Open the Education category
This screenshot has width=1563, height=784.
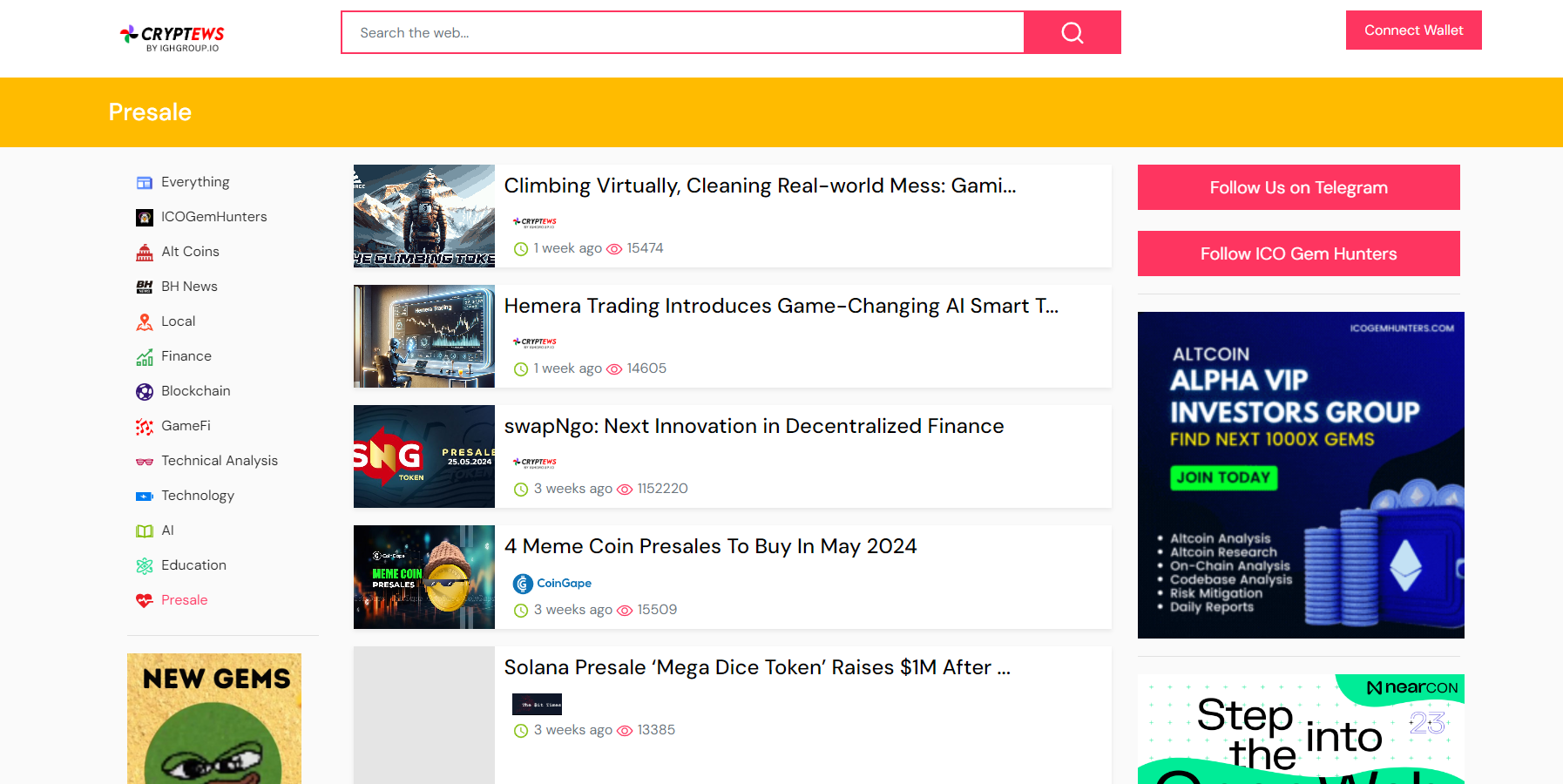point(193,565)
